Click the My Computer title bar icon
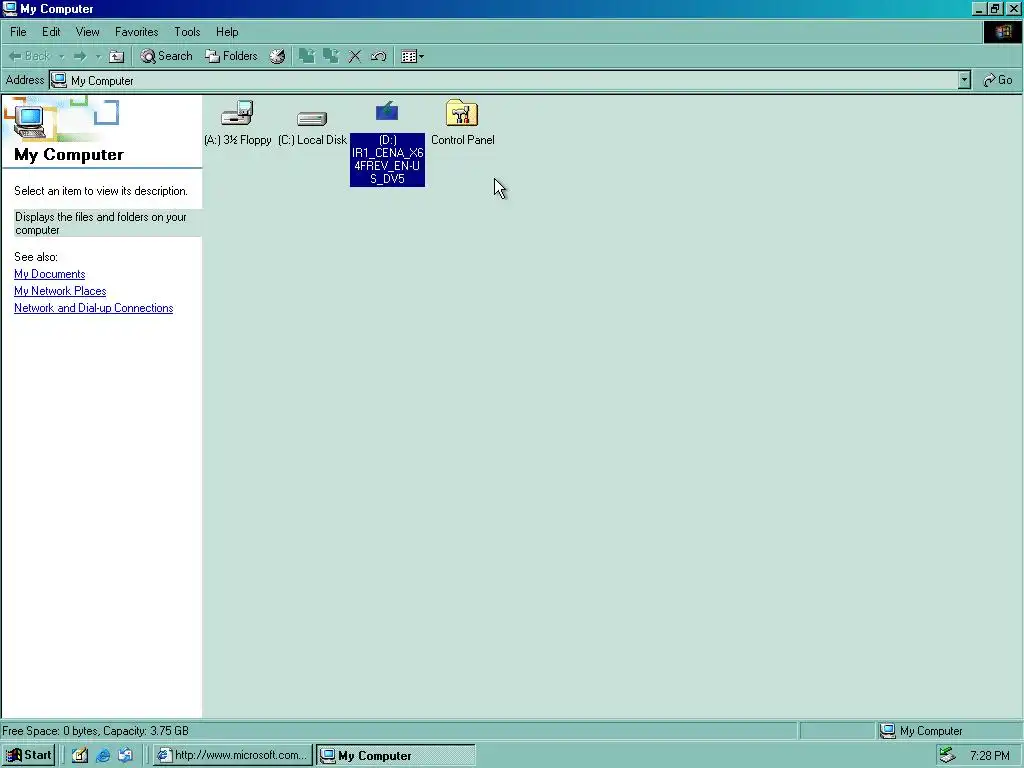 click(10, 8)
